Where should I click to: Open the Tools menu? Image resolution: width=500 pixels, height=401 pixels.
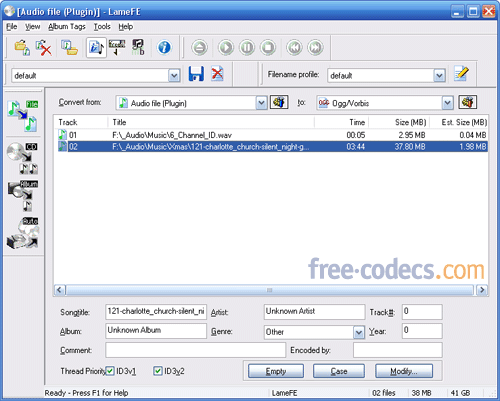tap(102, 27)
